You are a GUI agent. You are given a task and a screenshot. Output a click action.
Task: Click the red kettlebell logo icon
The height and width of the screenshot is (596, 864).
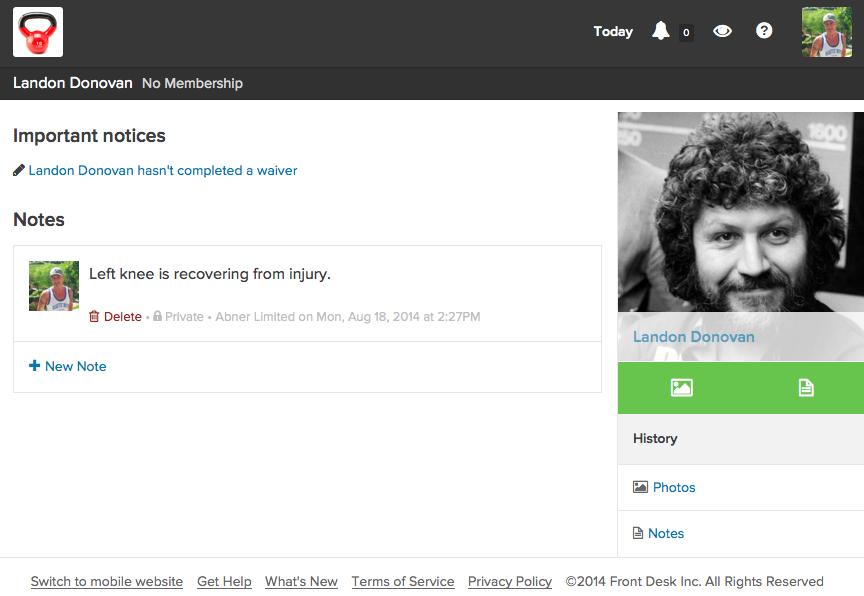click(38, 32)
